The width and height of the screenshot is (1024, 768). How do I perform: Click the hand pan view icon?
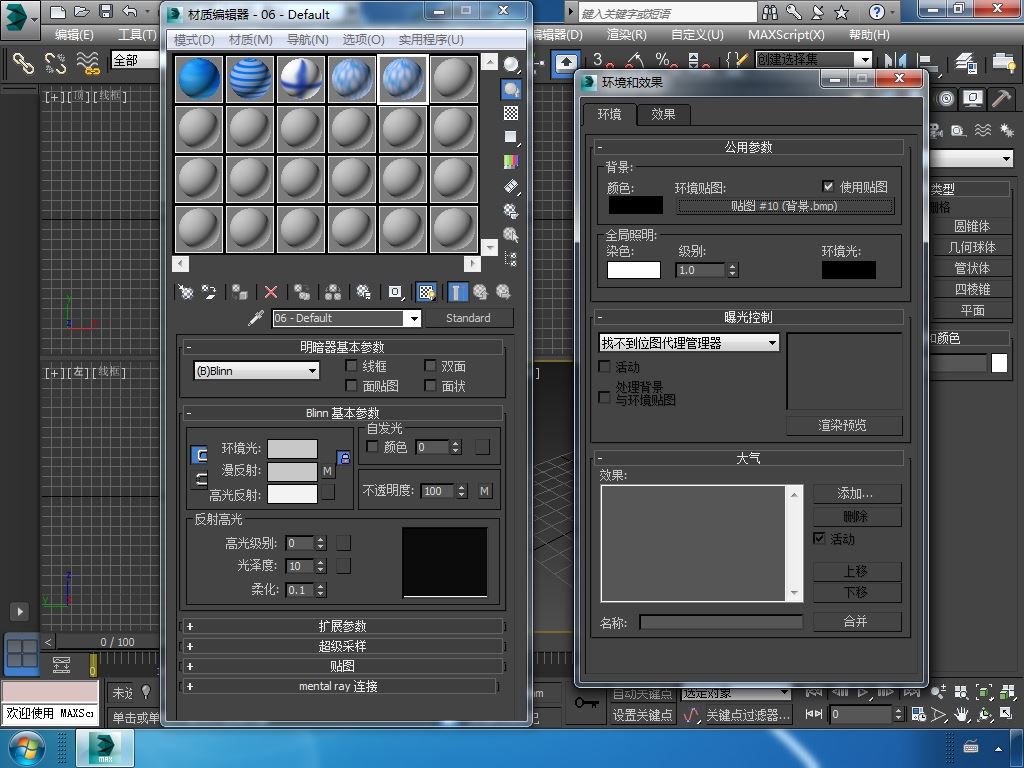click(x=961, y=714)
